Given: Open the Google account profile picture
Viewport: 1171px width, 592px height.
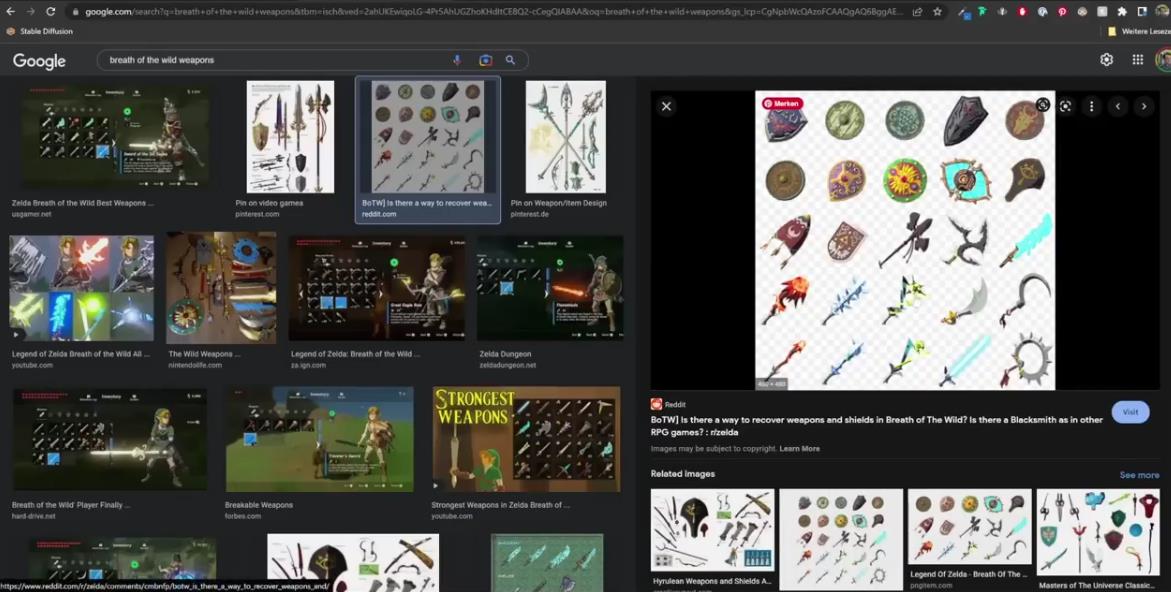Looking at the screenshot, I should 1164,60.
